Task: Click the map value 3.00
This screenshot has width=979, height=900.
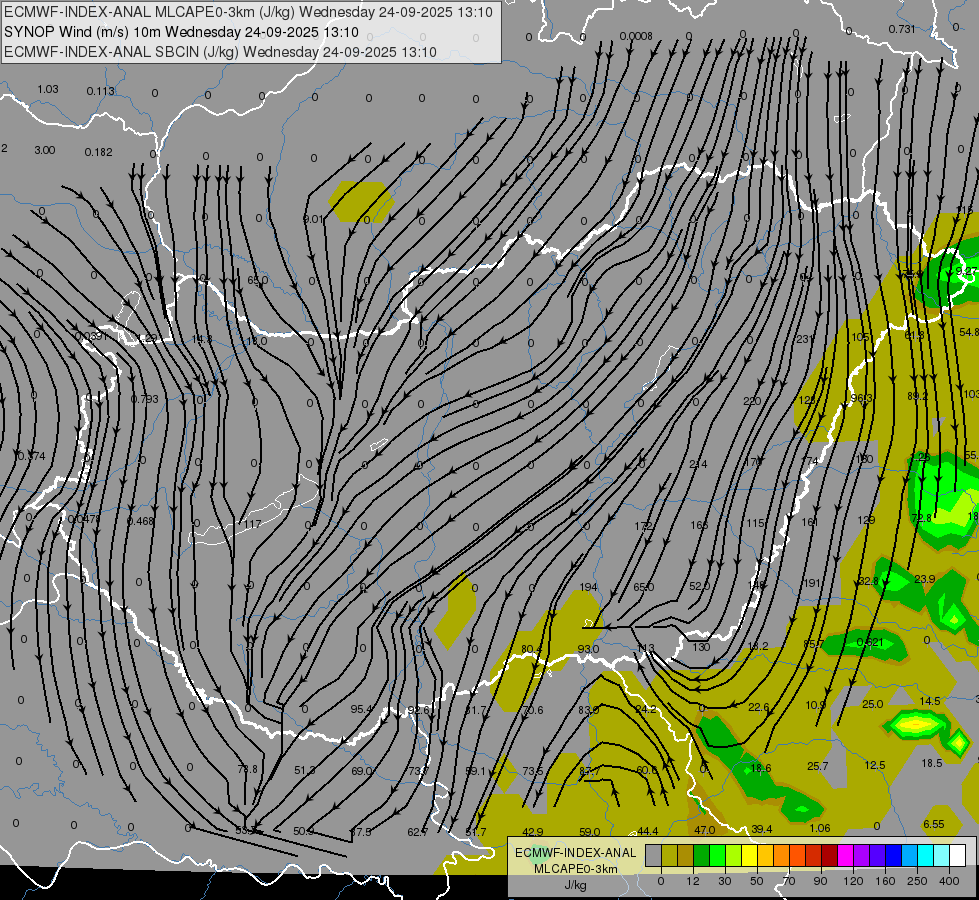Action: [x=44, y=151]
